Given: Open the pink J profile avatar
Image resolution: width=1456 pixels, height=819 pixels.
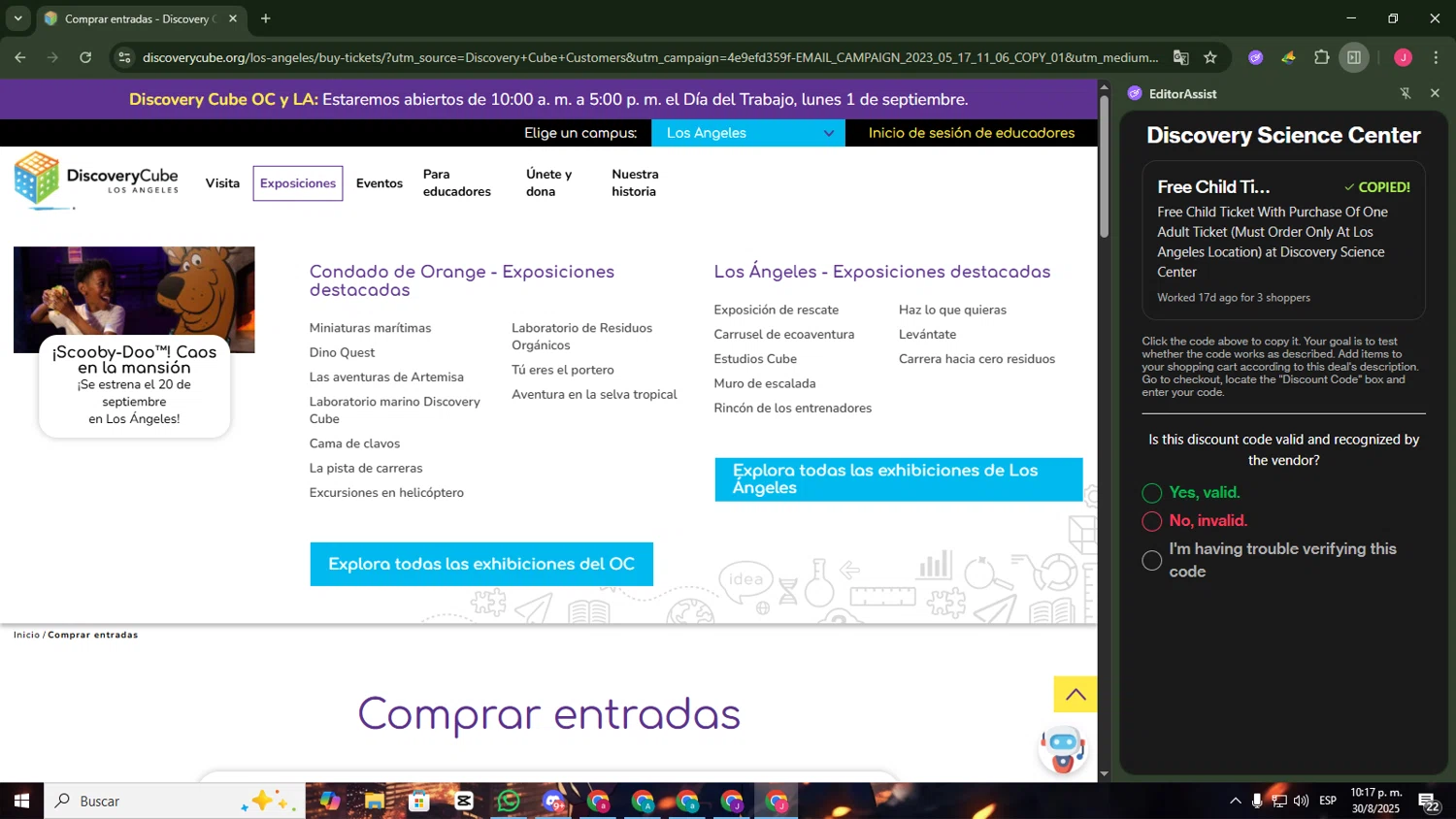Looking at the screenshot, I should (x=1403, y=57).
